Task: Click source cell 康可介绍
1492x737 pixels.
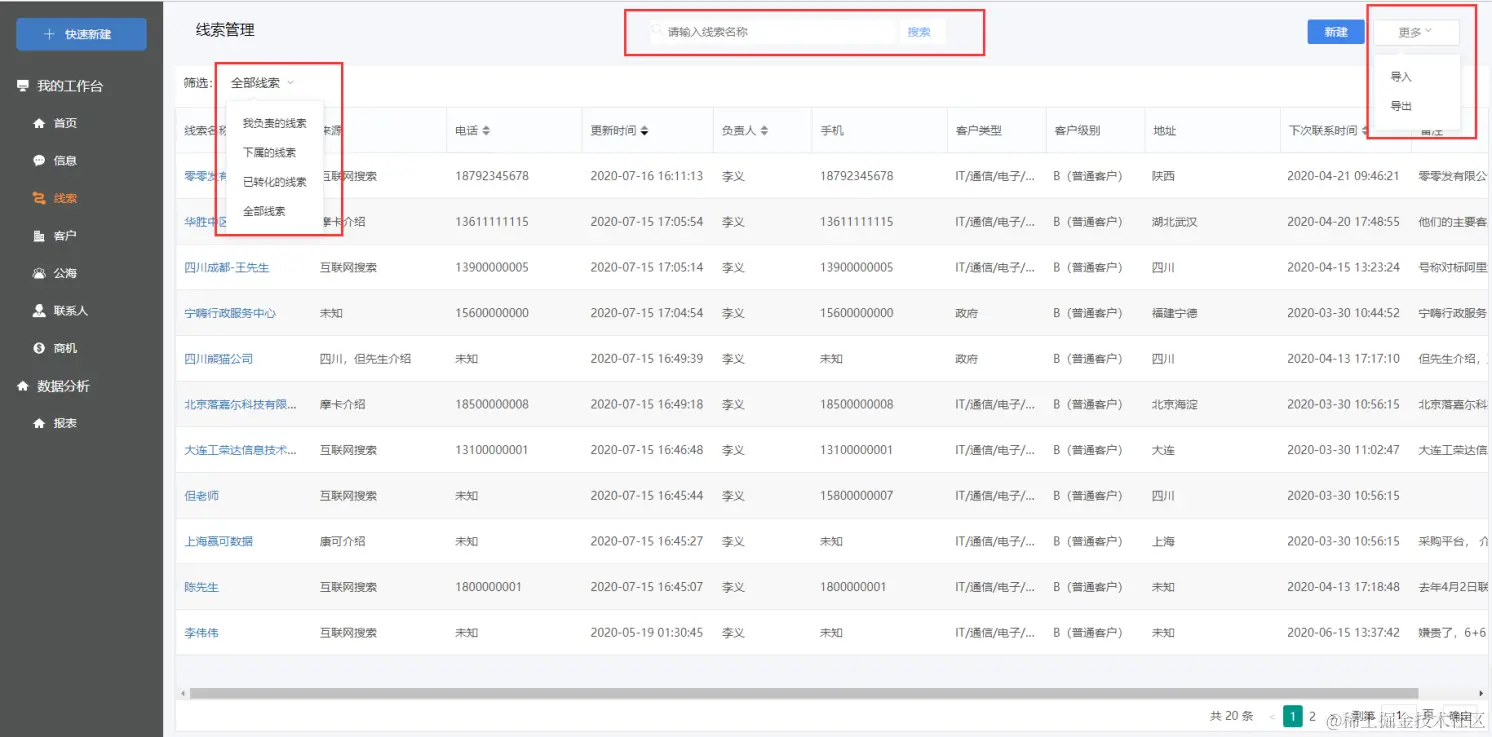Action: 342,541
